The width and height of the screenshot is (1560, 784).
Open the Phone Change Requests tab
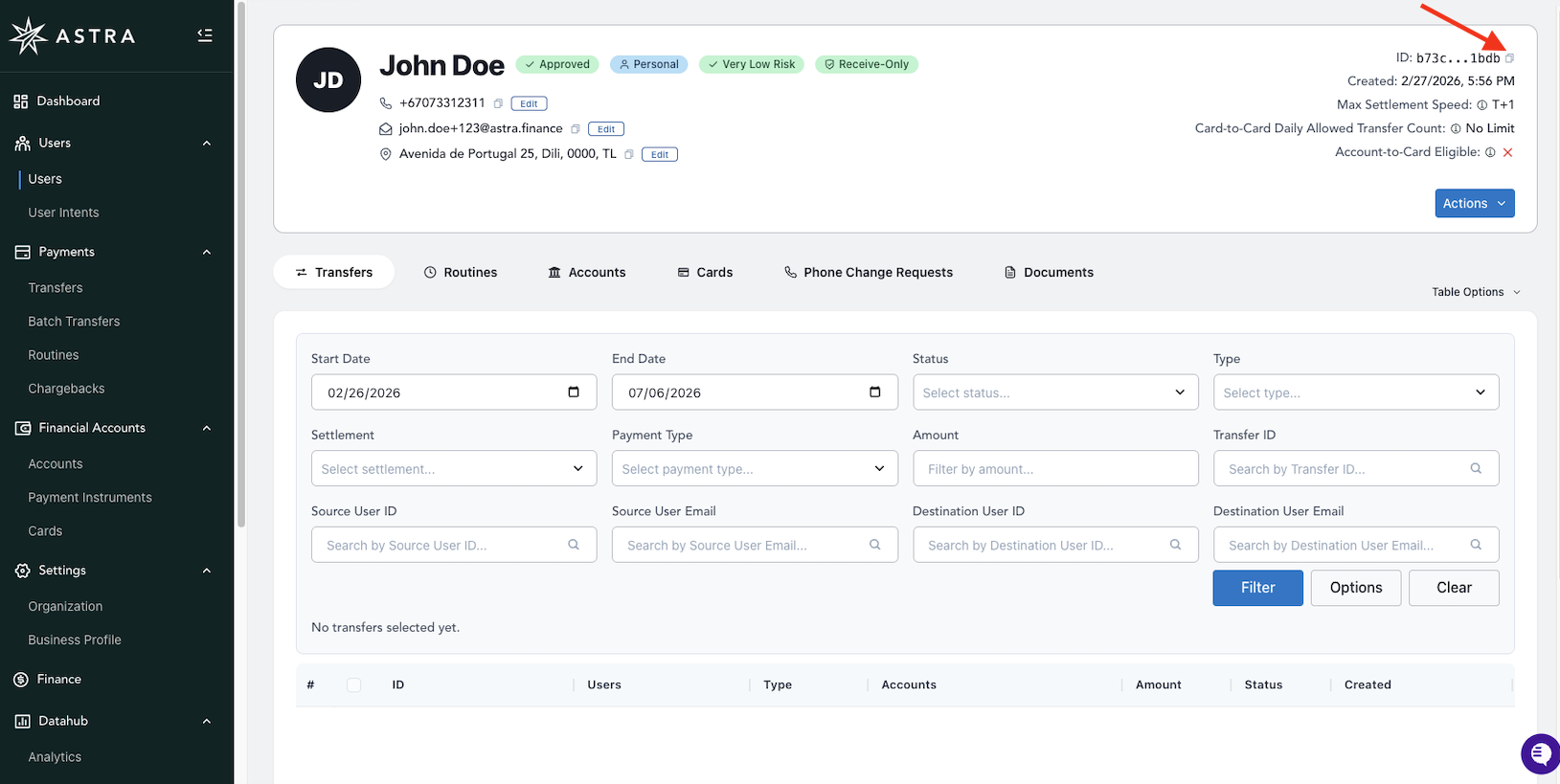click(869, 273)
